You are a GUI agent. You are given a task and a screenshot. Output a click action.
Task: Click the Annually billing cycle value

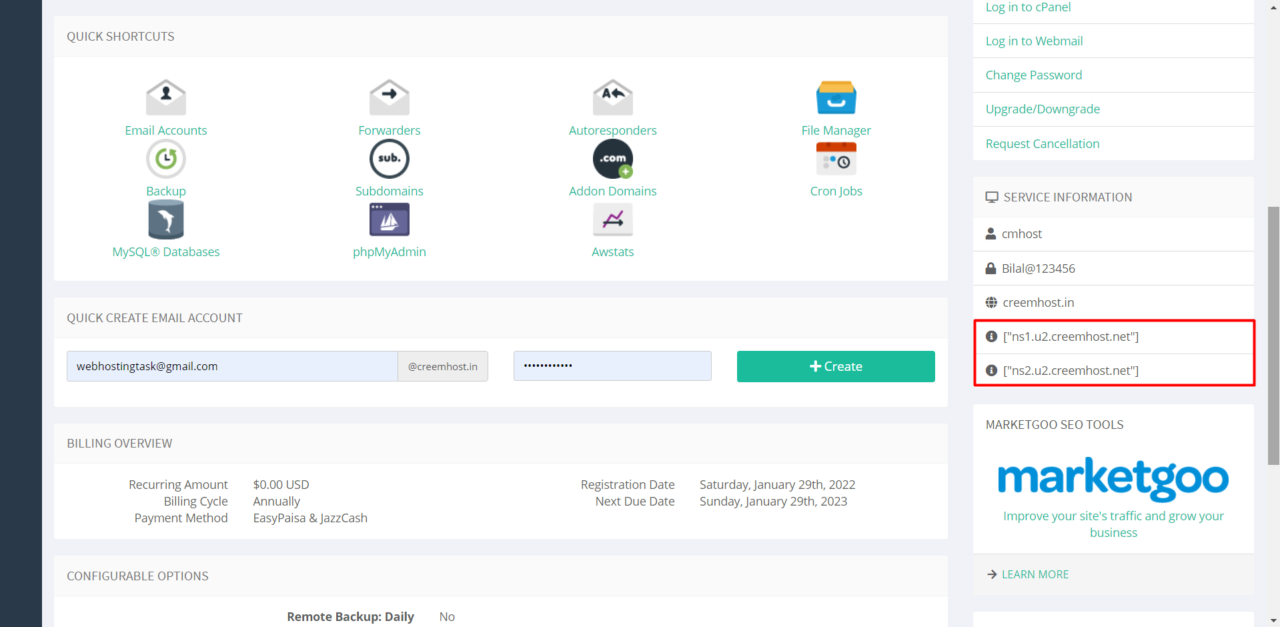coord(276,501)
